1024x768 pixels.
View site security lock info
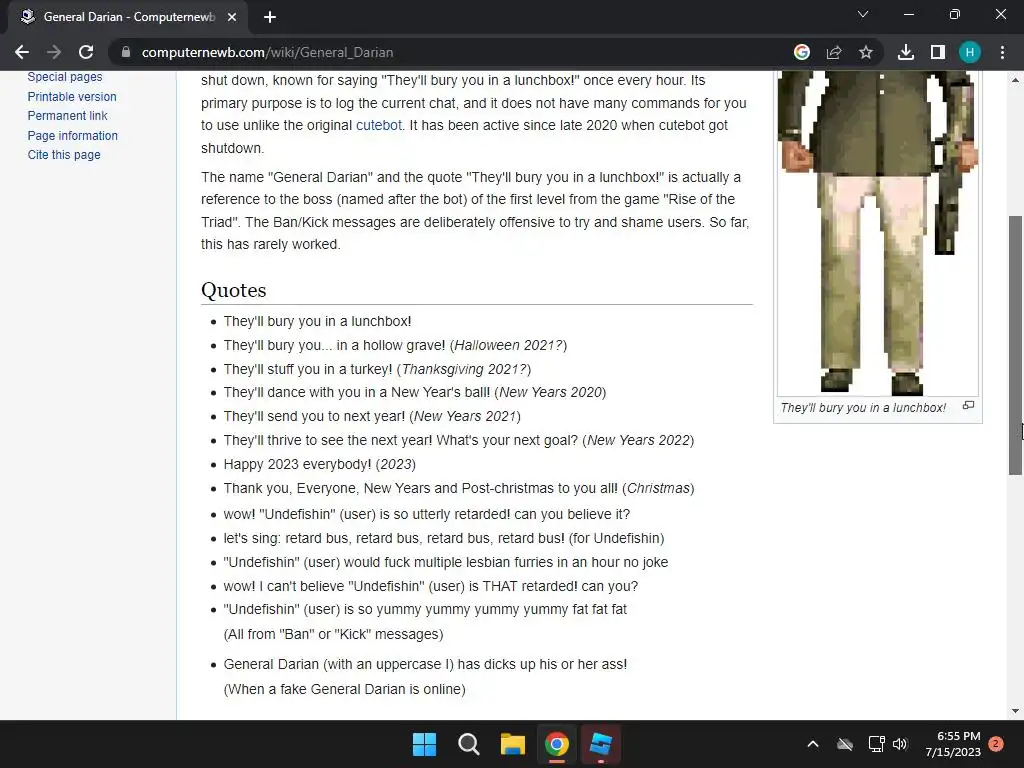pos(126,52)
